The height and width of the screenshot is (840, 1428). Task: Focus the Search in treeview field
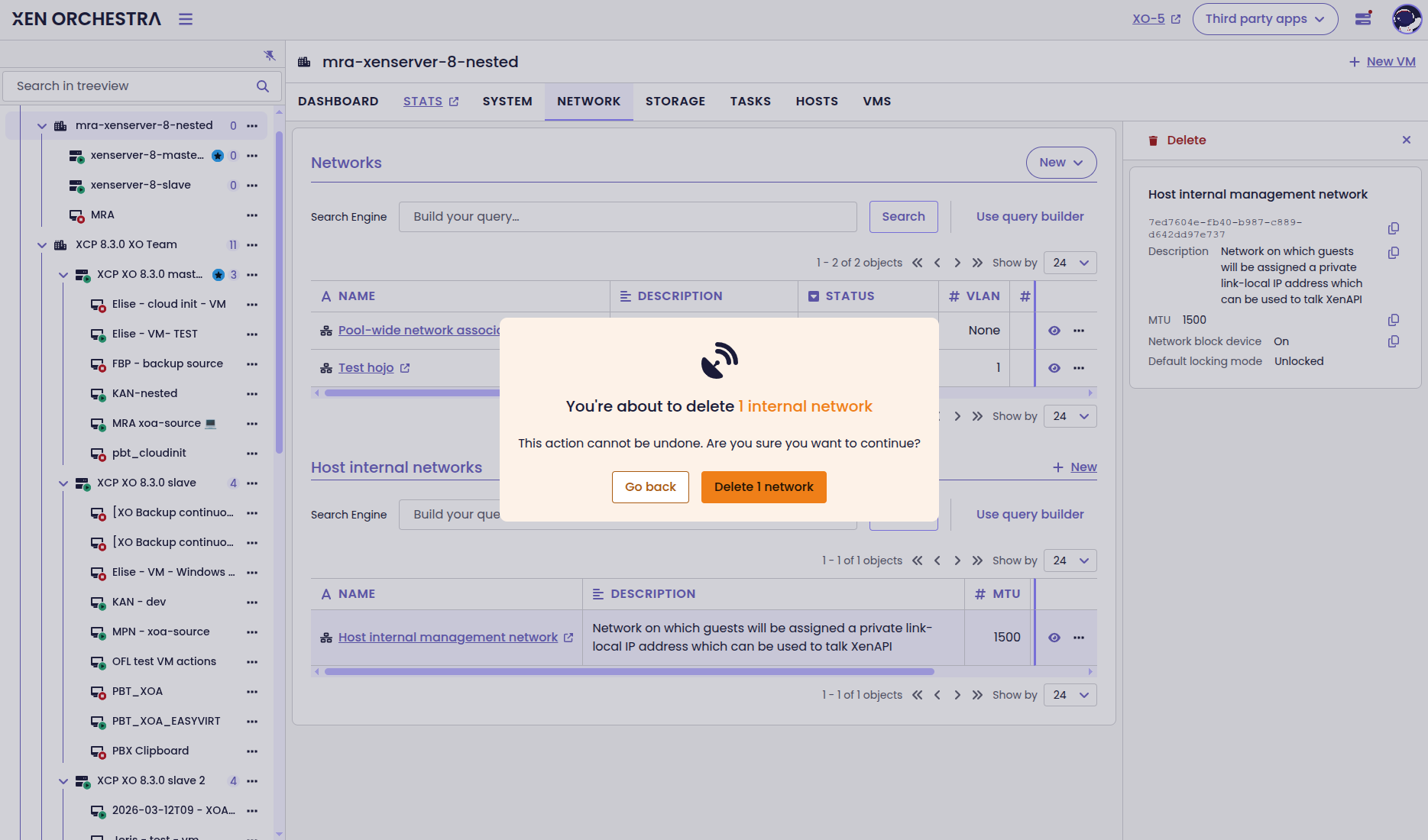tap(134, 86)
